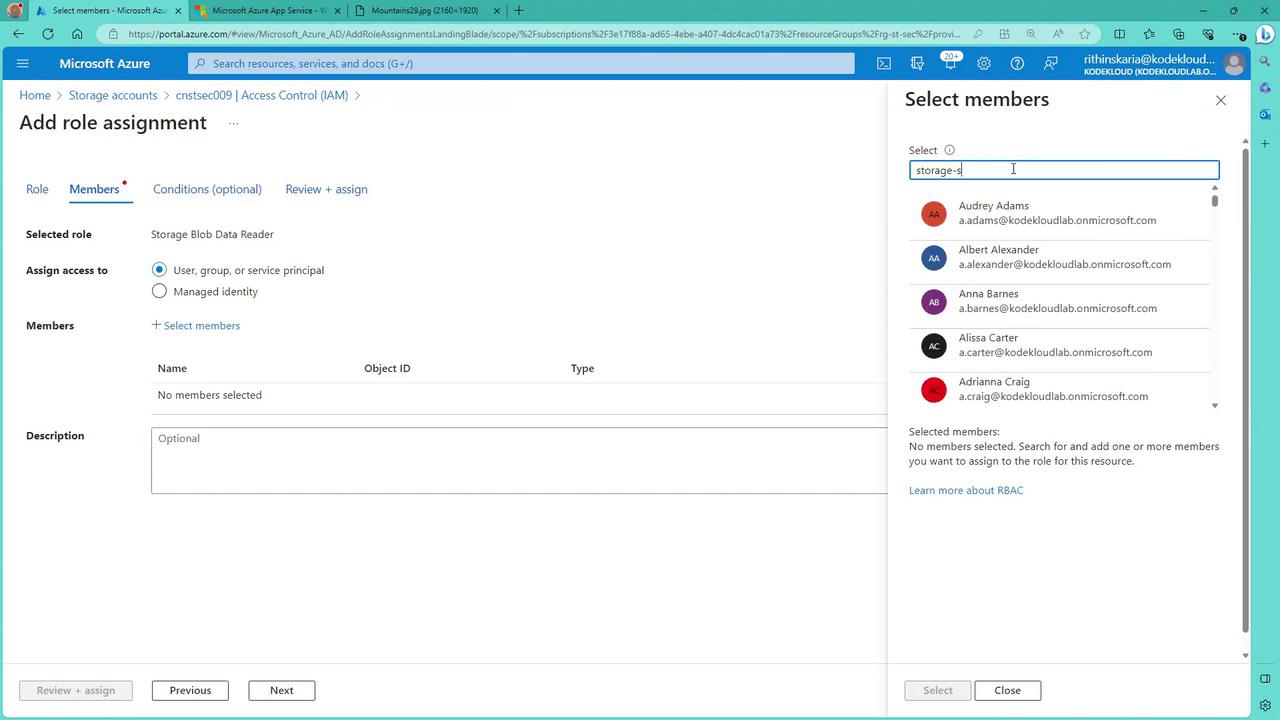
Task: Open the Review + assign tab
Action: tap(326, 189)
